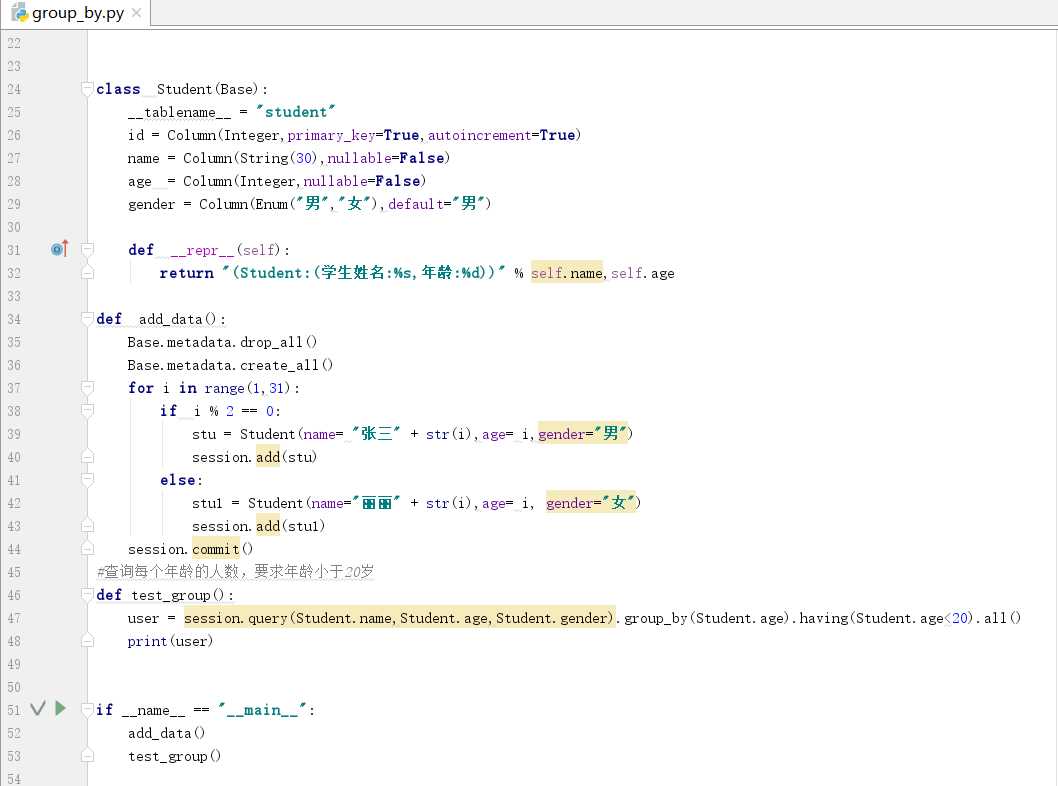The width and height of the screenshot is (1058, 786).
Task: Click "autoincrement=True" on line 26
Action: (x=501, y=135)
